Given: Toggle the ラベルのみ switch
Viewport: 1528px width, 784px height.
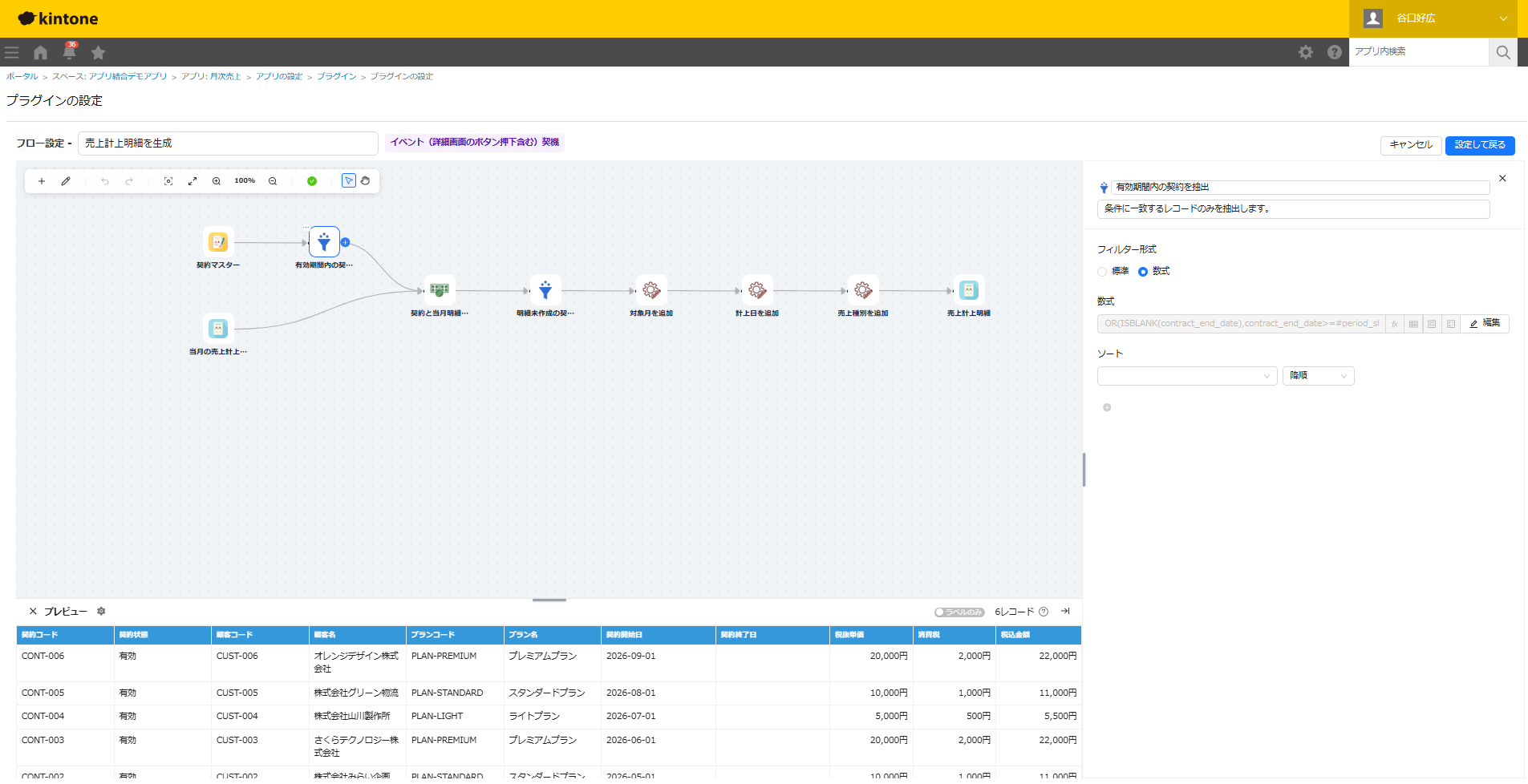Looking at the screenshot, I should click(959, 612).
